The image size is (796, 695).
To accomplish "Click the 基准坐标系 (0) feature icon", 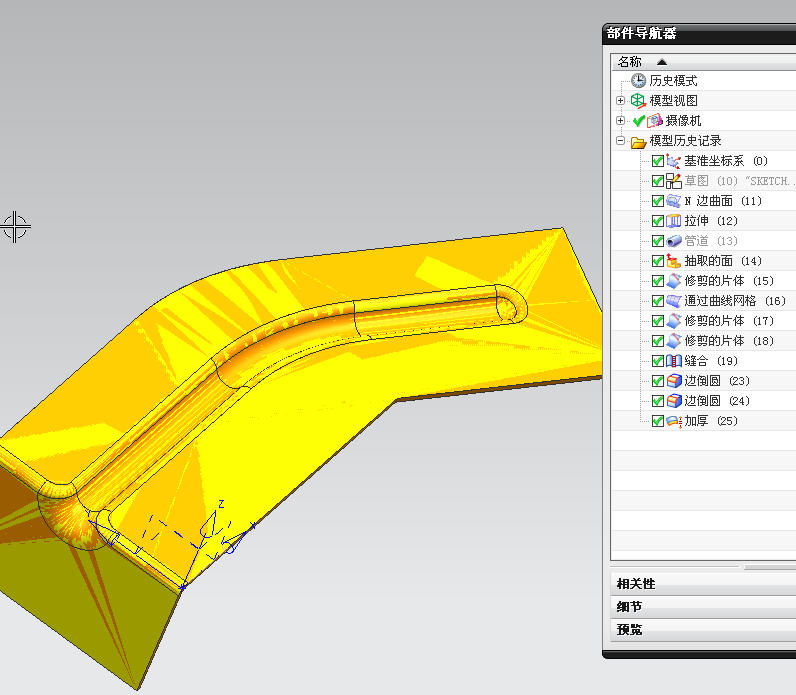I will tap(673, 161).
